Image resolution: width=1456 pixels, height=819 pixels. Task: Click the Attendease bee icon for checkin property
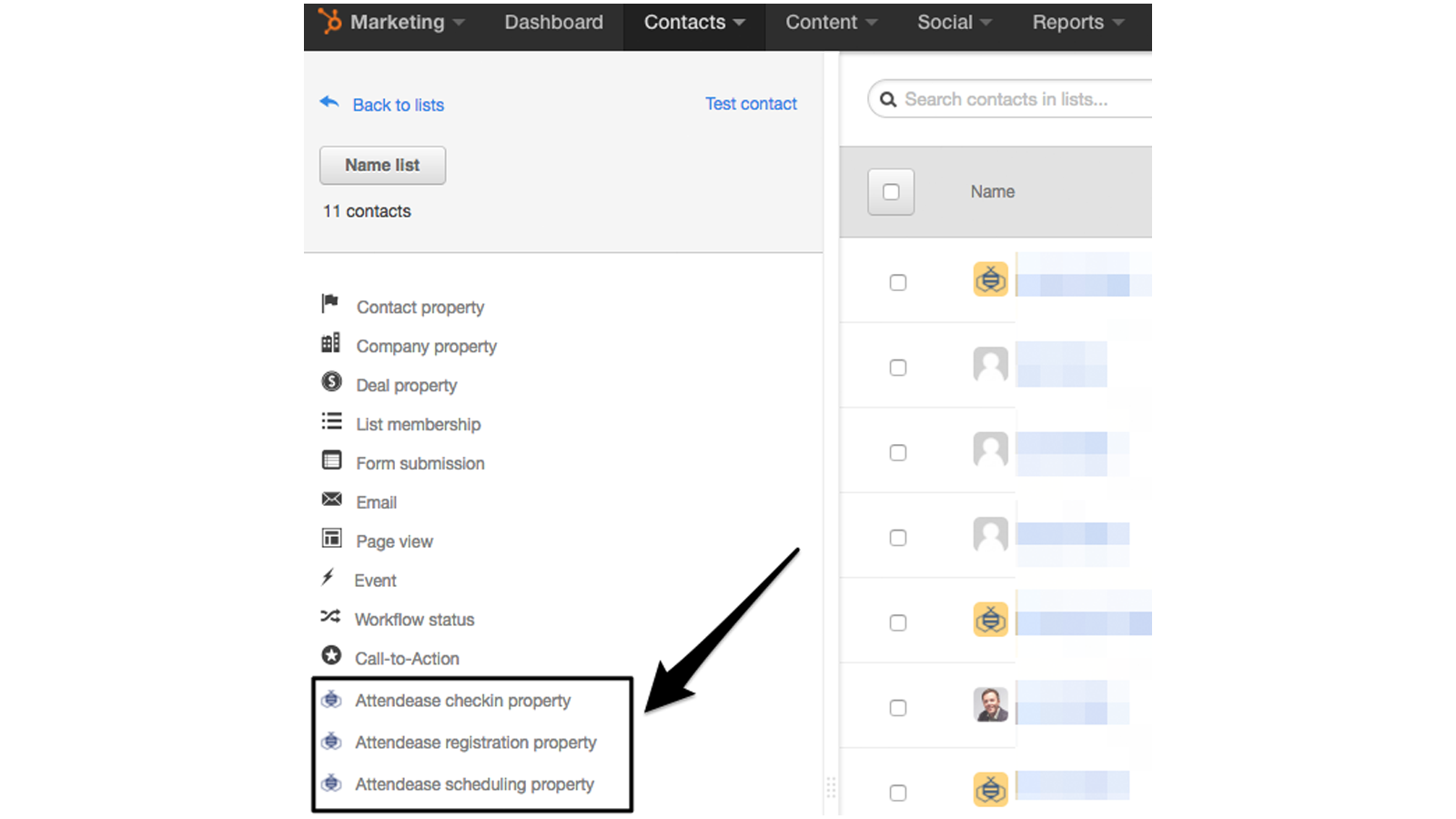pyautogui.click(x=331, y=699)
